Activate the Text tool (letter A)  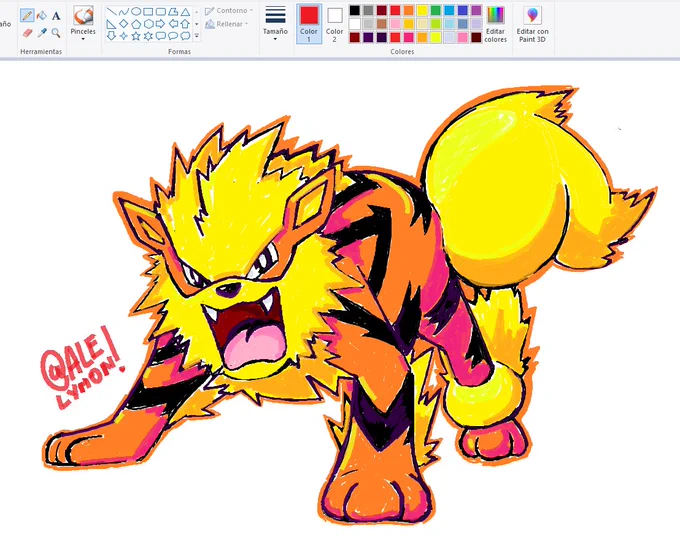(56, 16)
